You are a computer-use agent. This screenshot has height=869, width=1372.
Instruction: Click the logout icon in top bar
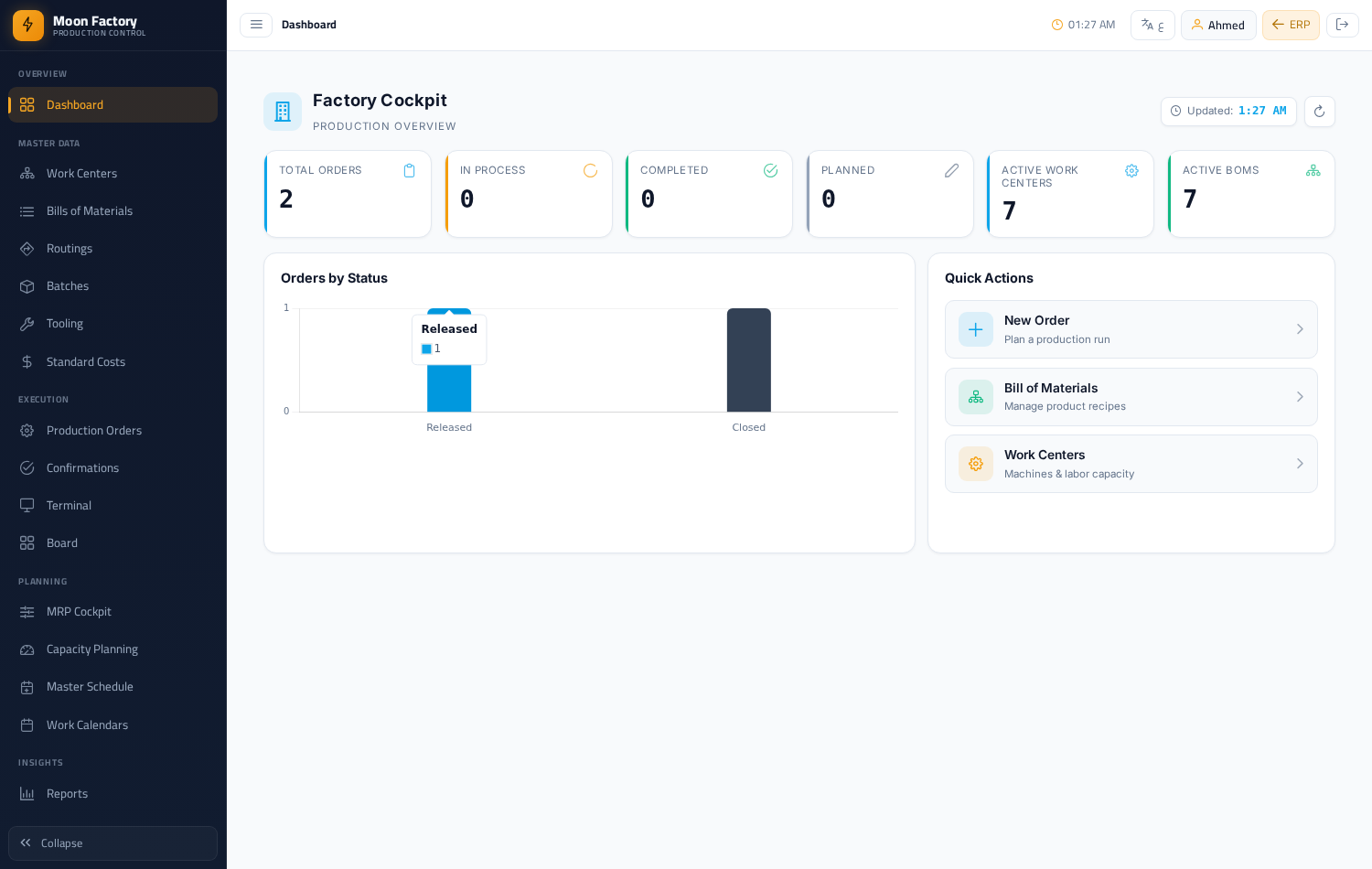pyautogui.click(x=1342, y=25)
